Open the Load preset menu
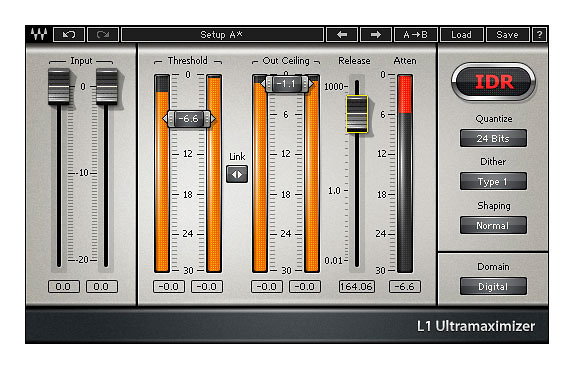This screenshot has width=574, height=369. 461,35
